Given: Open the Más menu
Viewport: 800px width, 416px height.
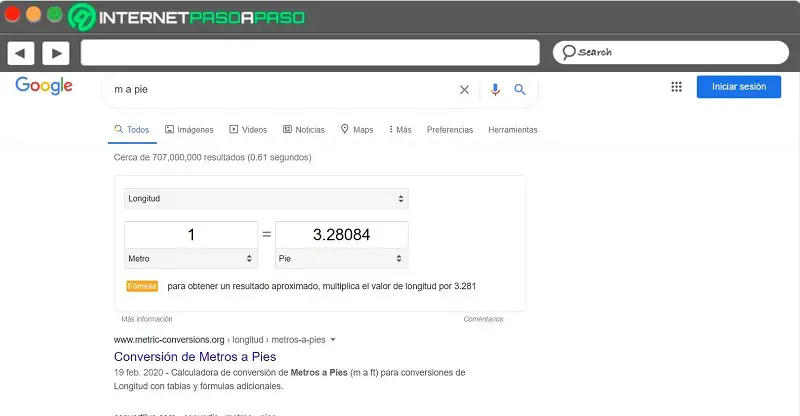Looking at the screenshot, I should (400, 130).
